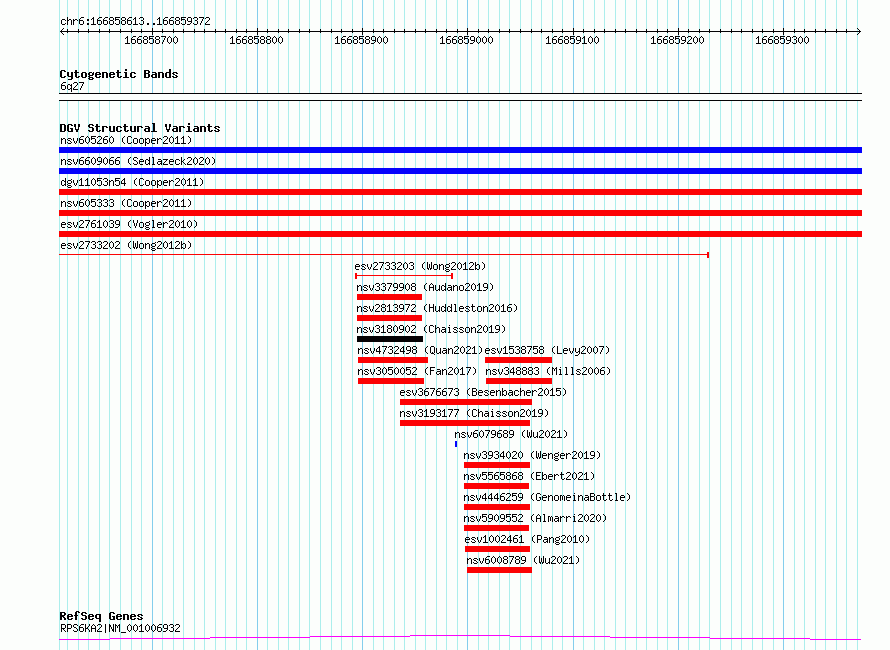This screenshot has height=650, width=890.
Task: Click the 6q27 cytogenetic band label
Action: pyautogui.click(x=72, y=86)
